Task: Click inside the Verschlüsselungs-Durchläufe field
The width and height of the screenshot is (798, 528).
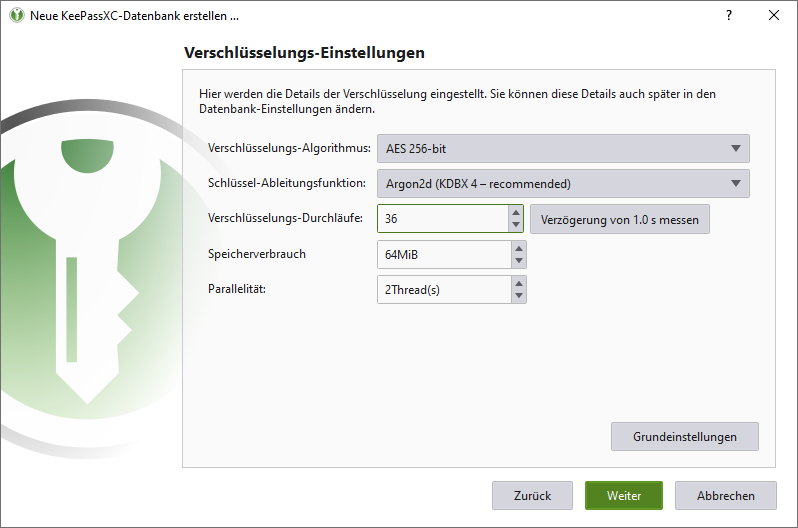Action: pyautogui.click(x=442, y=218)
